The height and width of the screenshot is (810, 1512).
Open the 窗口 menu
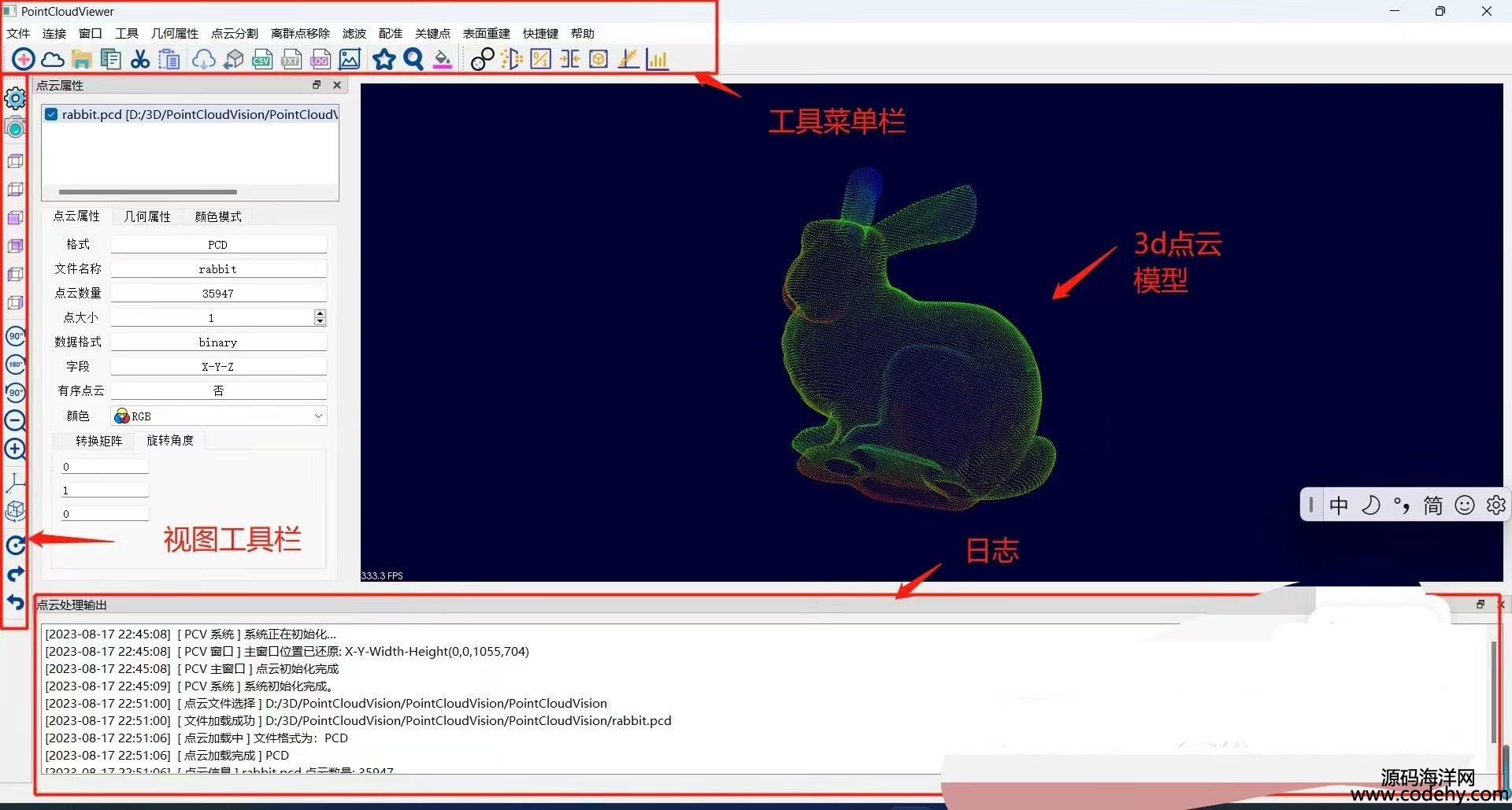point(91,33)
